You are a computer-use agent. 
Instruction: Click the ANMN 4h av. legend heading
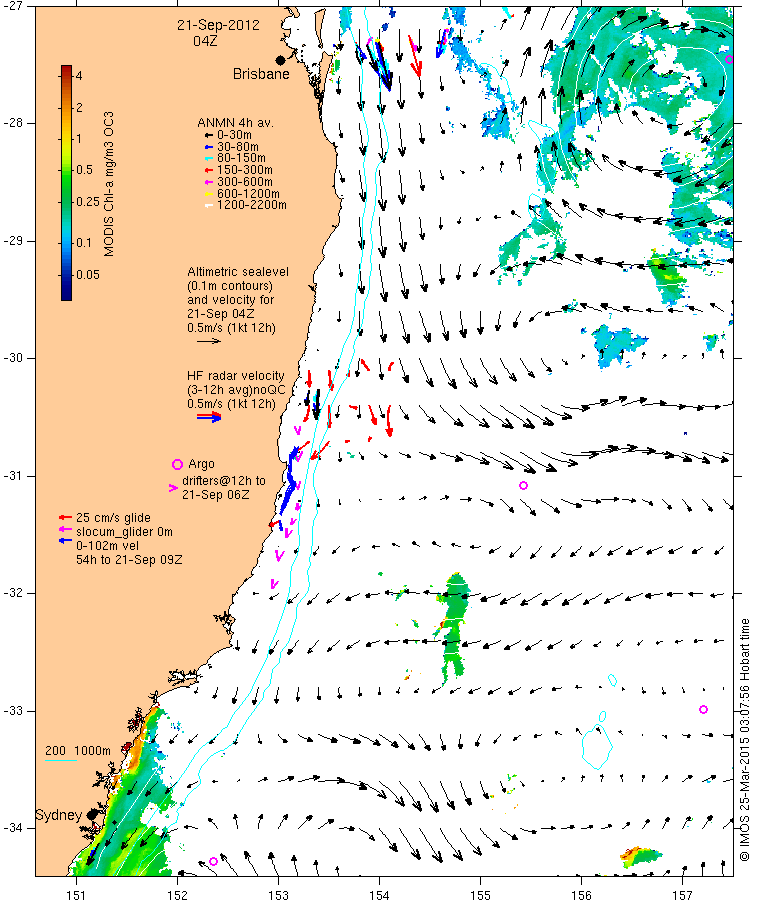coord(235,123)
